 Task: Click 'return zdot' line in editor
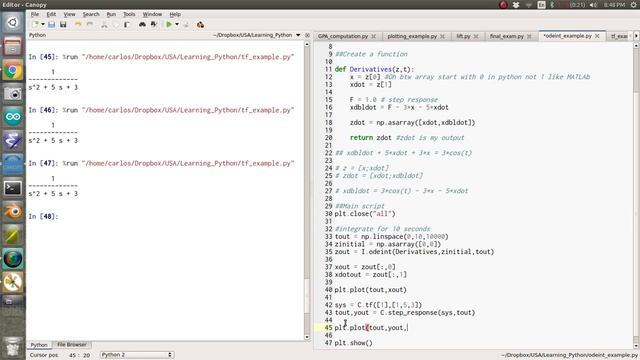(x=407, y=138)
